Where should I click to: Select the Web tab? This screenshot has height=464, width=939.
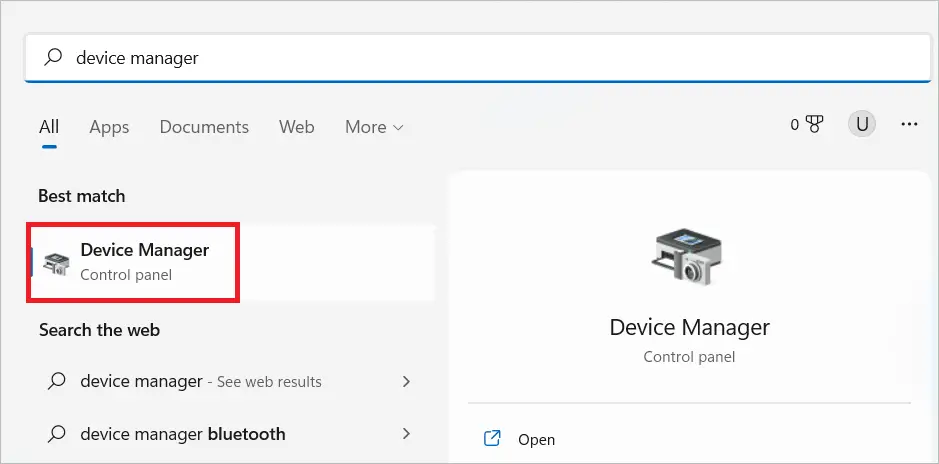[x=296, y=127]
